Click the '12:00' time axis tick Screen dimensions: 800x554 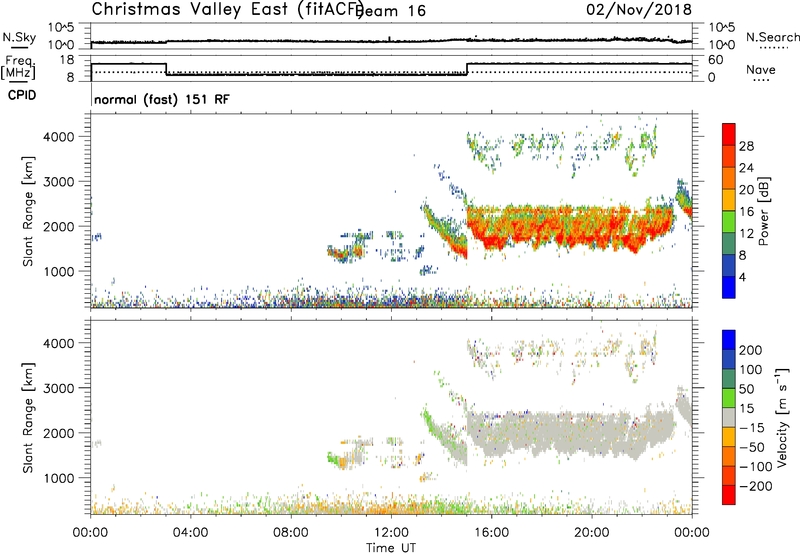(x=391, y=533)
